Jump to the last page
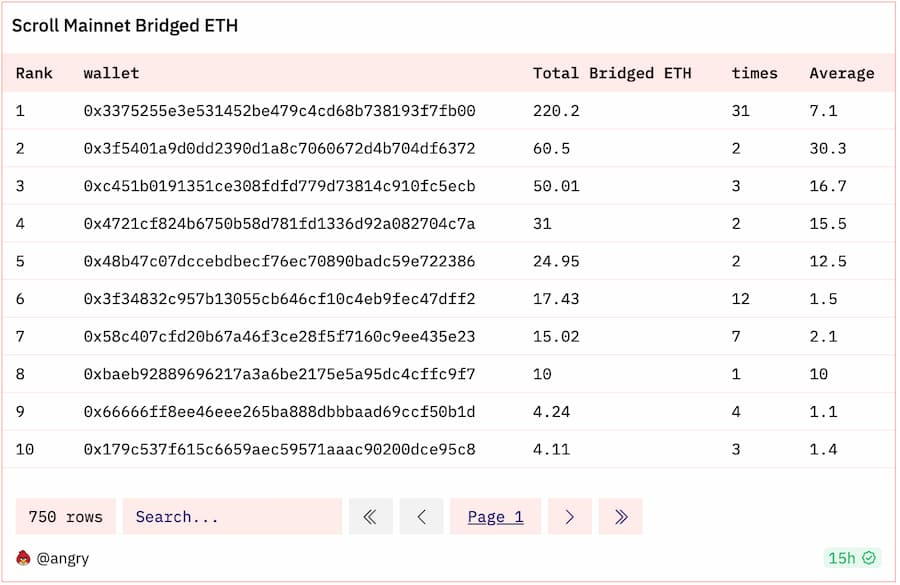 click(x=621, y=517)
